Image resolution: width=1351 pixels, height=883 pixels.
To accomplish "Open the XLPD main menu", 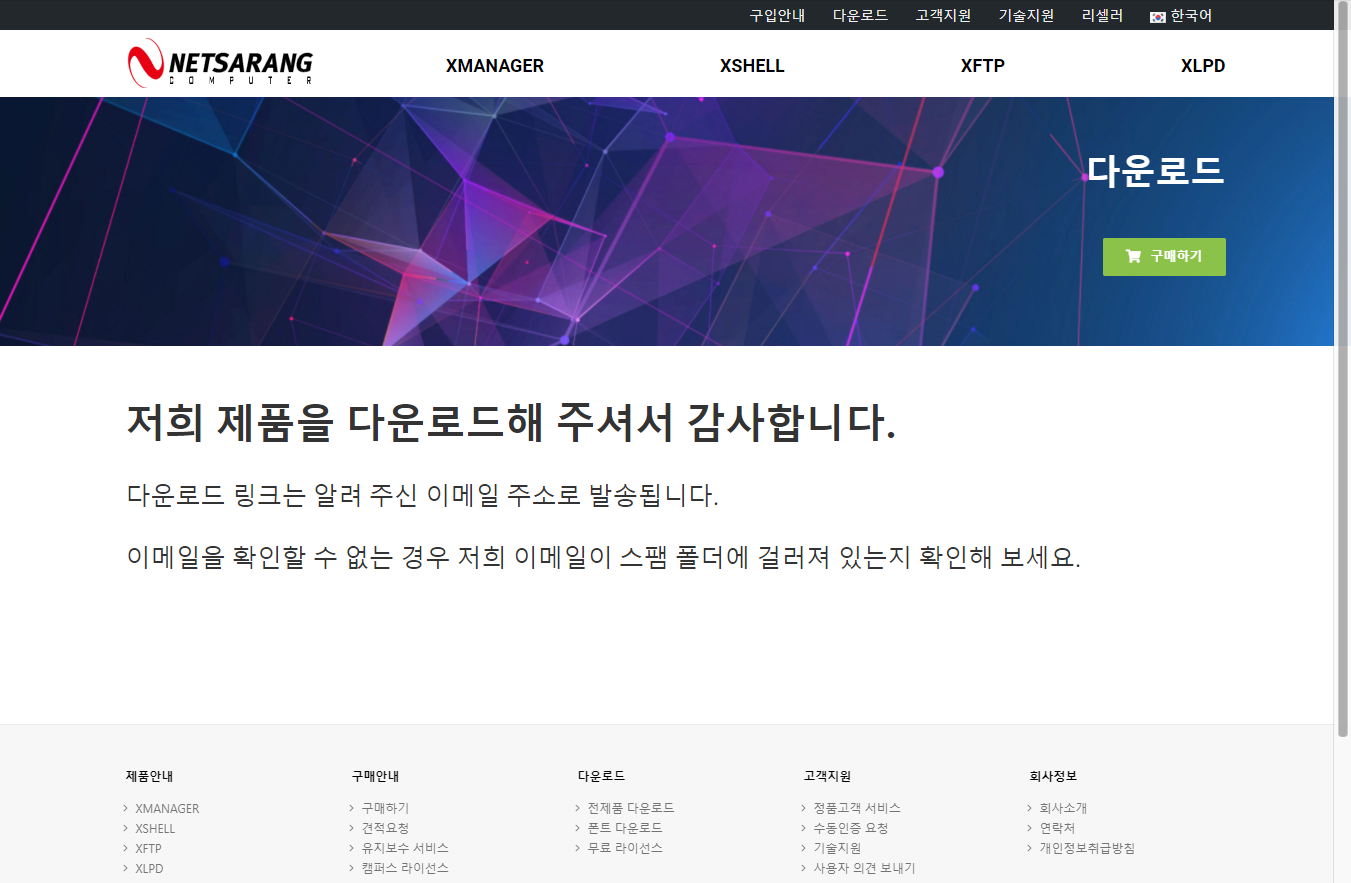I will (1203, 66).
